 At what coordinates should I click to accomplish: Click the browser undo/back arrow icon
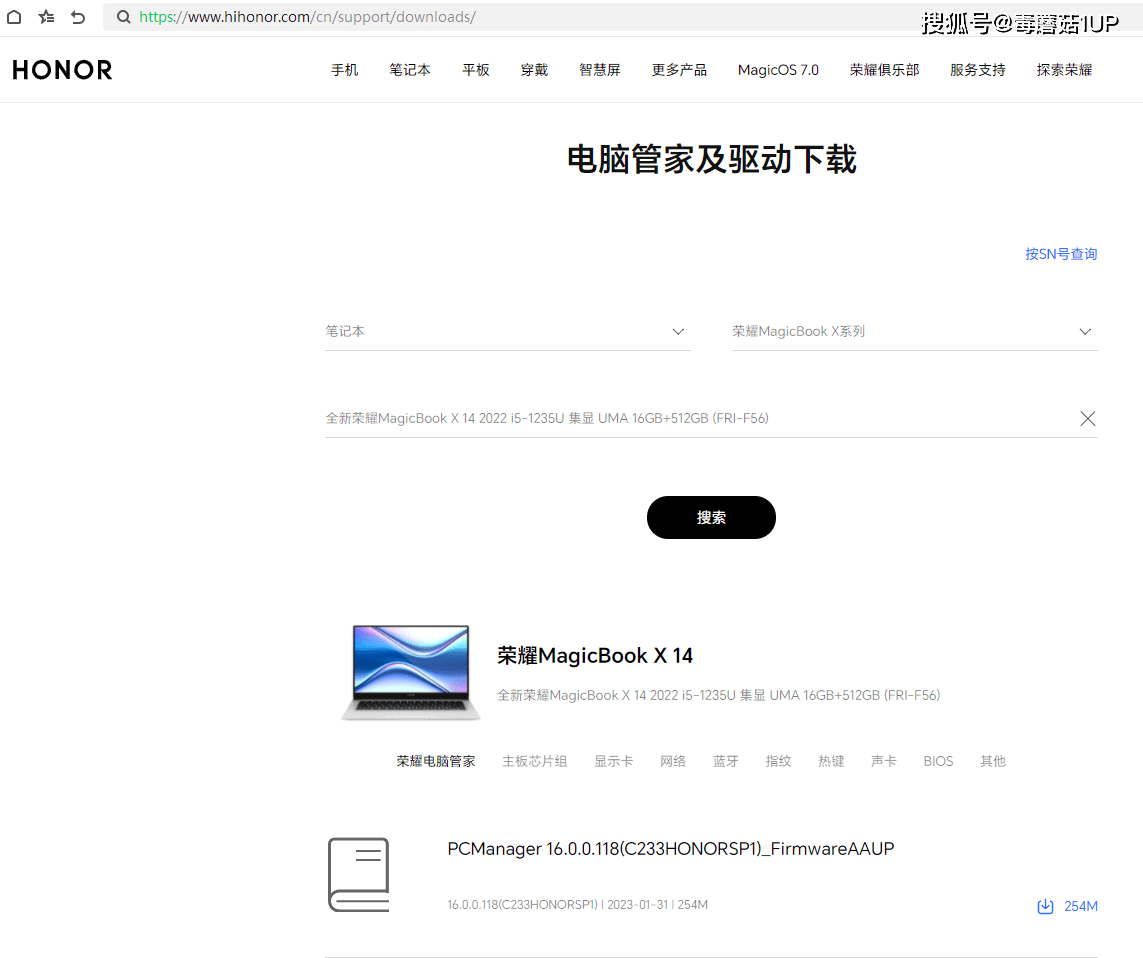click(x=78, y=17)
